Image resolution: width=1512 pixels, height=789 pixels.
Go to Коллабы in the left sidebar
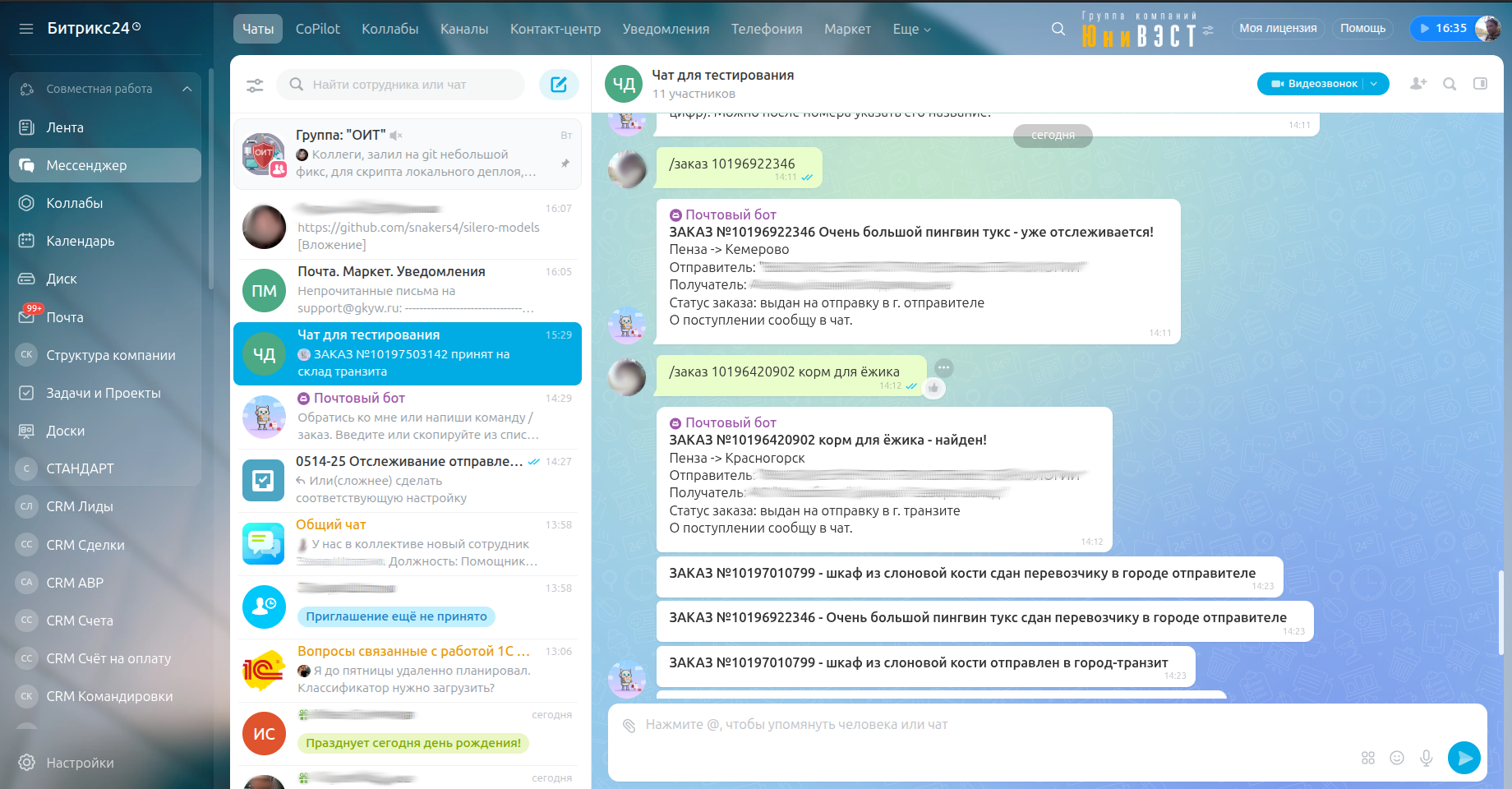pos(105,203)
